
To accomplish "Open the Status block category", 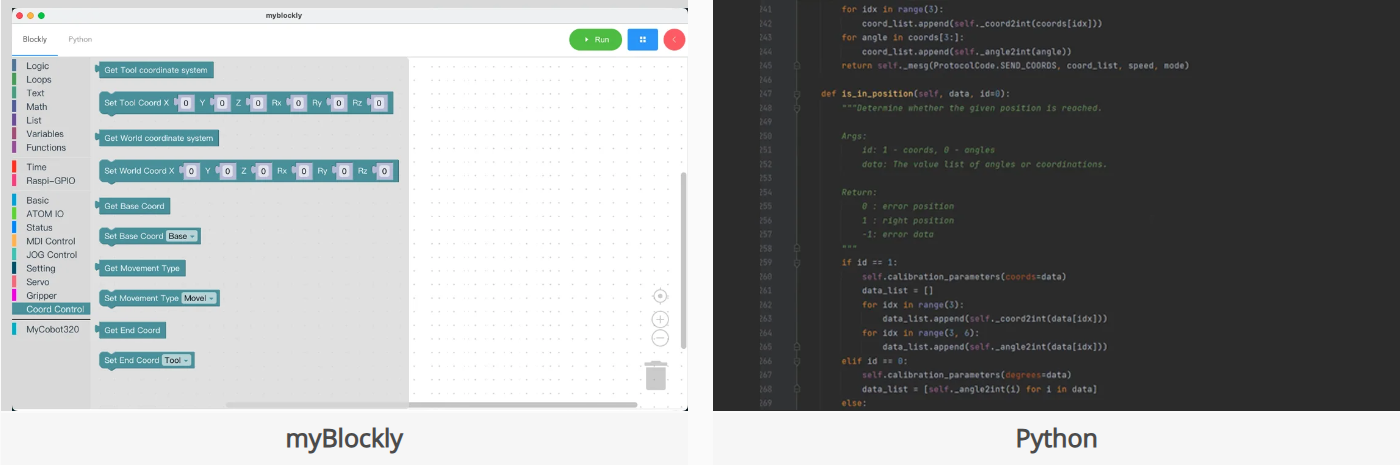I will click(x=39, y=227).
